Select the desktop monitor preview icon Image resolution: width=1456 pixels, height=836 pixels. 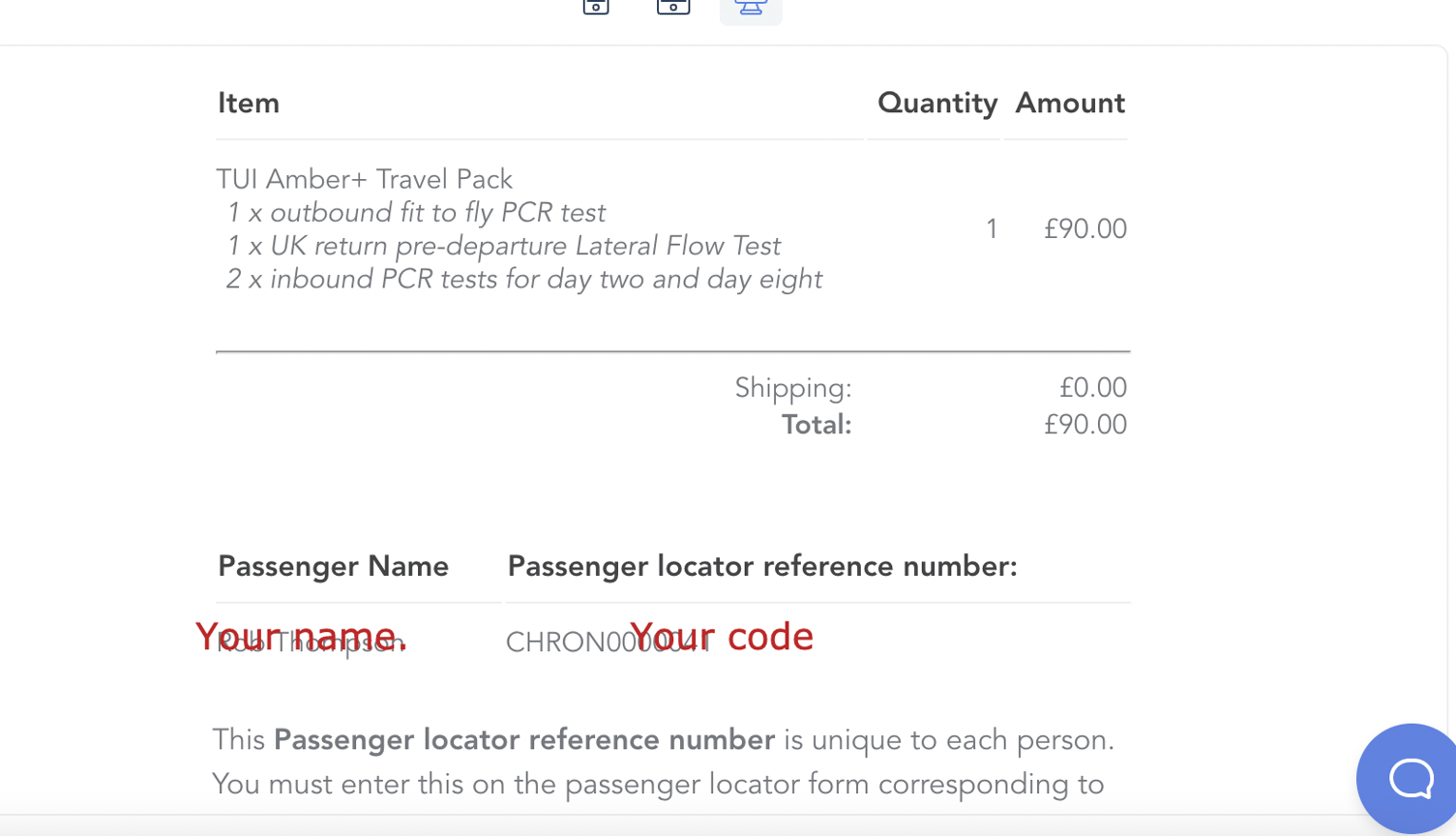coord(751,8)
